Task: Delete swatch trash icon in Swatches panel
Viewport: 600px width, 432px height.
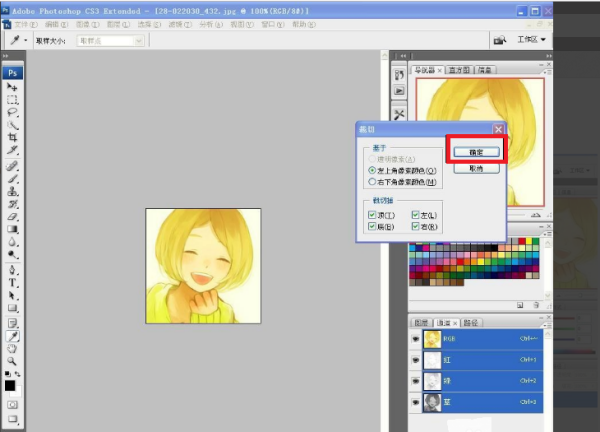Action: pyautogui.click(x=536, y=305)
